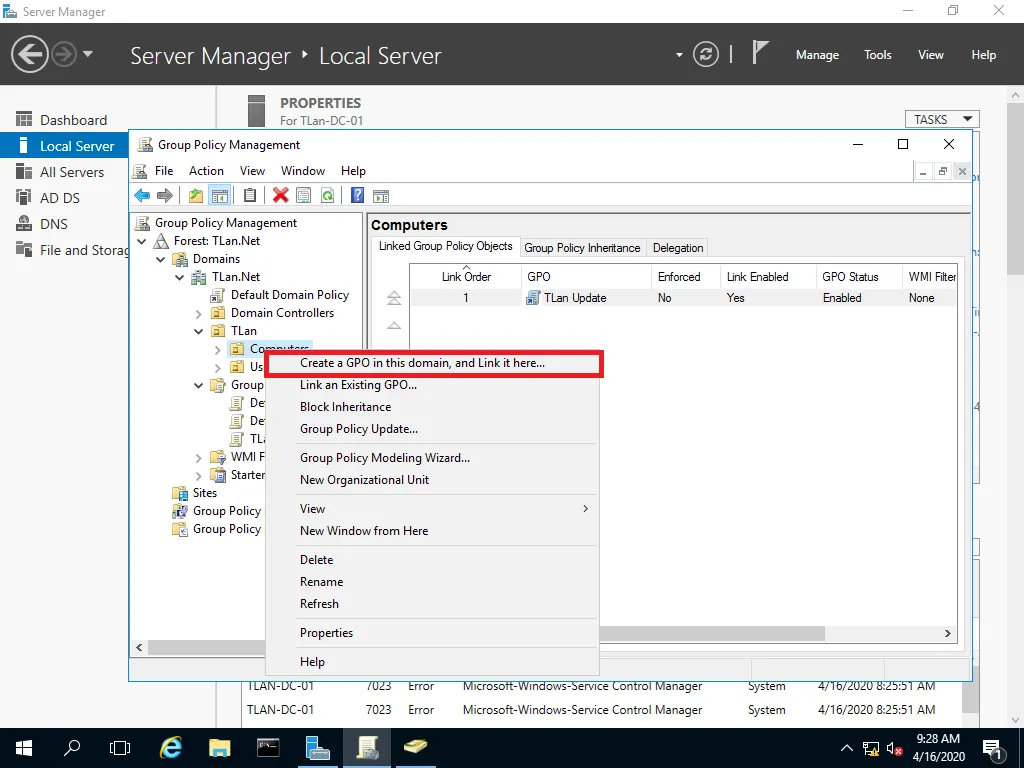Click the Up One Level folder icon
This screenshot has height=768, width=1024.
coord(195,195)
